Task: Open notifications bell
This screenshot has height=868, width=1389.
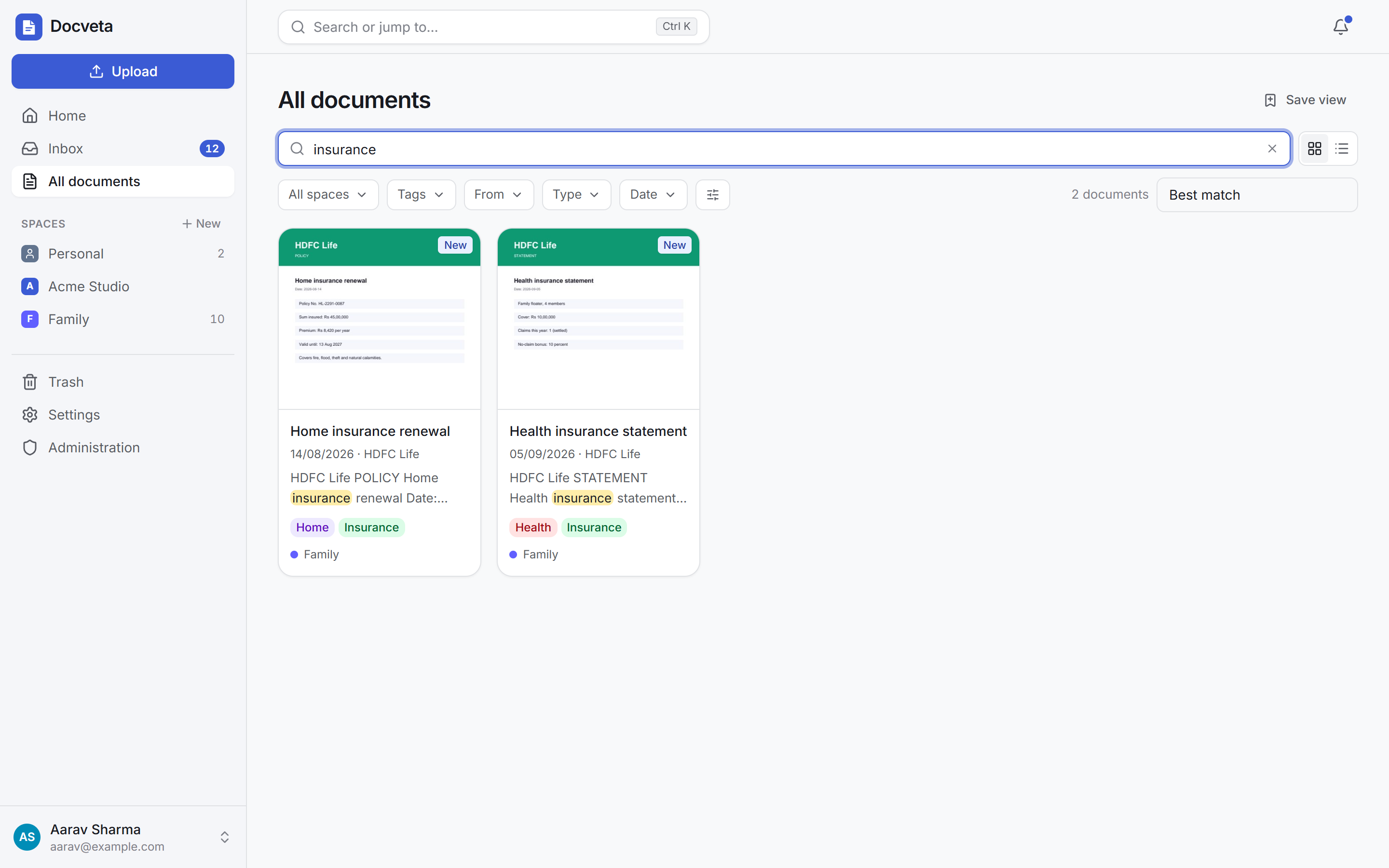Action: tap(1340, 27)
